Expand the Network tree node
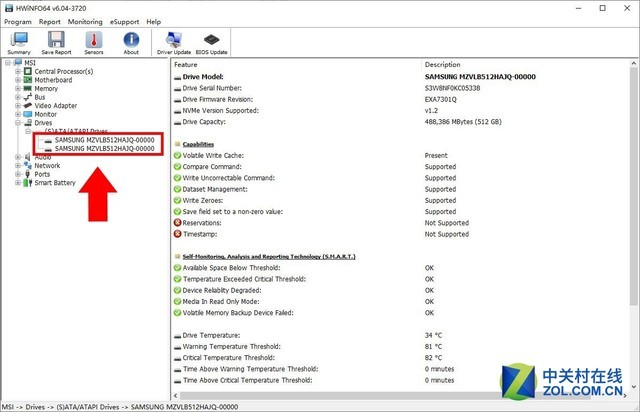640x412 pixels. coord(18,166)
